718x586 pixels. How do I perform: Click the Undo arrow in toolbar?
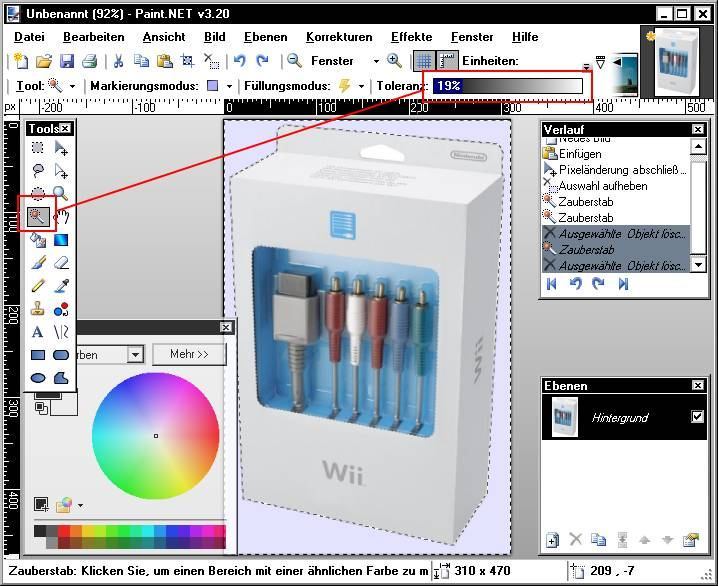pyautogui.click(x=239, y=61)
